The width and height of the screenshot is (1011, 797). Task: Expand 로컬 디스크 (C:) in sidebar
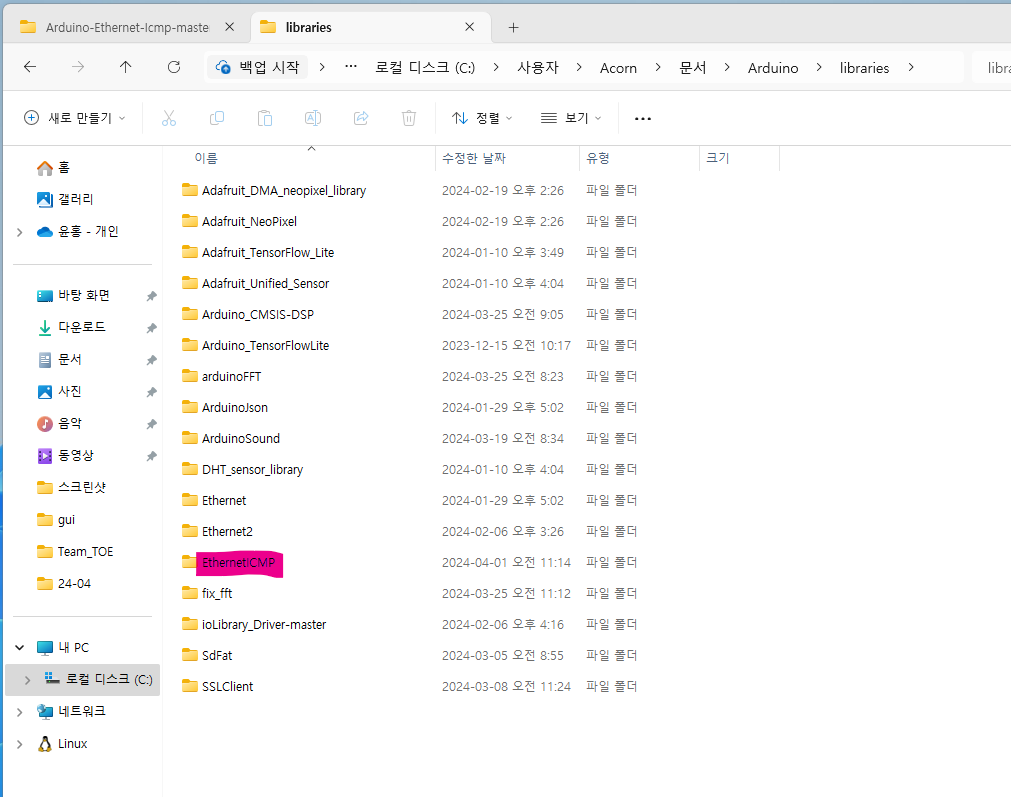point(27,680)
